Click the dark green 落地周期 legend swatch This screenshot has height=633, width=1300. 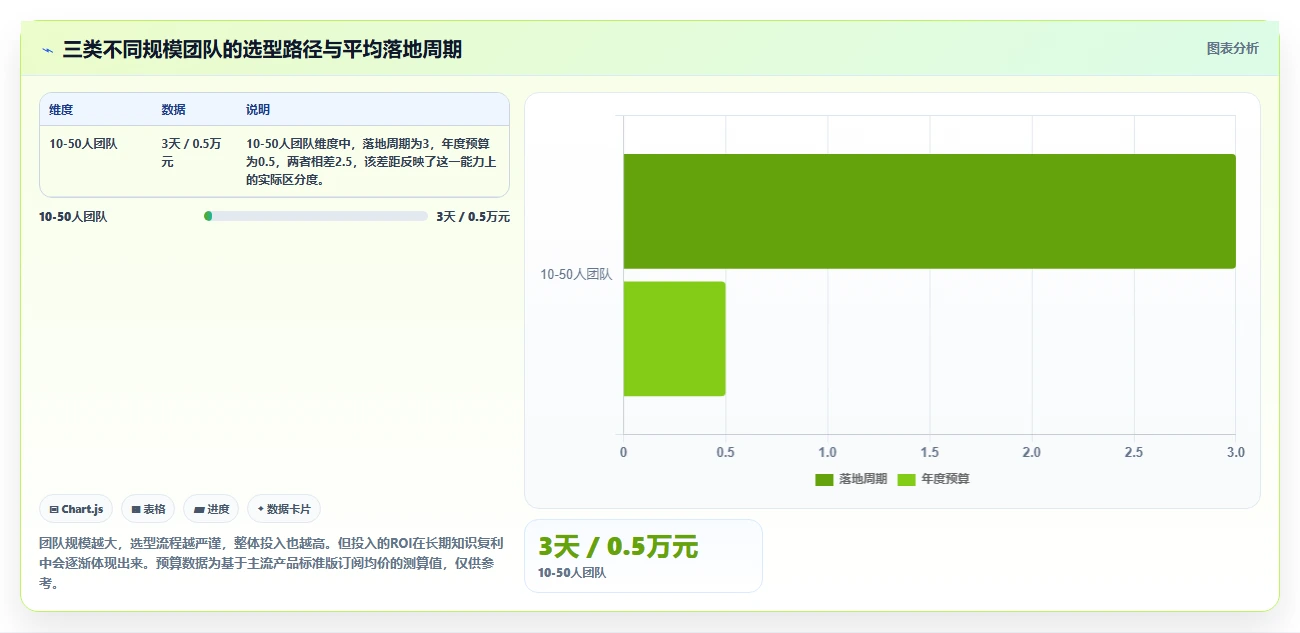[824, 480]
